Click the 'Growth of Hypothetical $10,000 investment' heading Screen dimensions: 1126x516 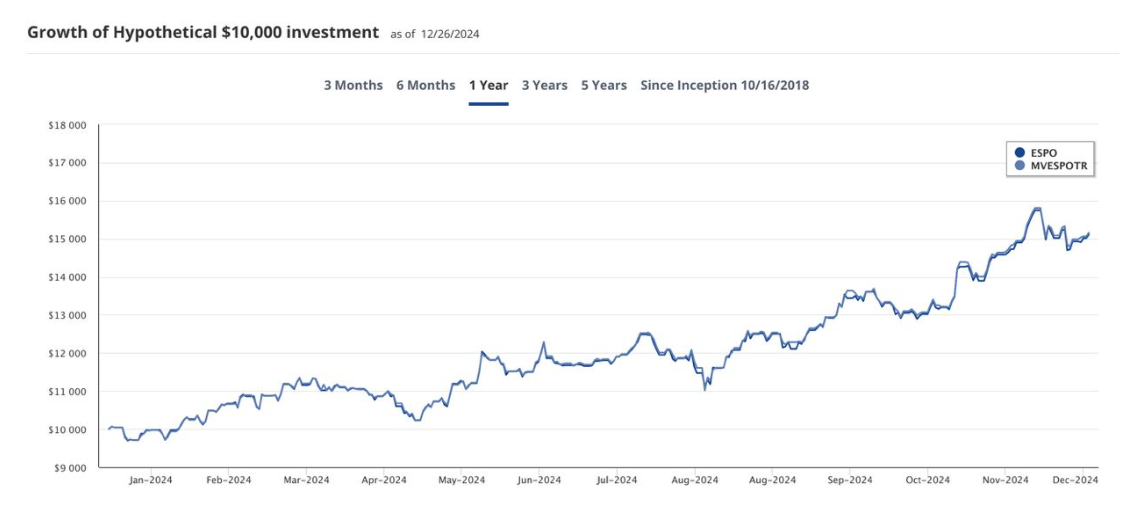pos(203,32)
